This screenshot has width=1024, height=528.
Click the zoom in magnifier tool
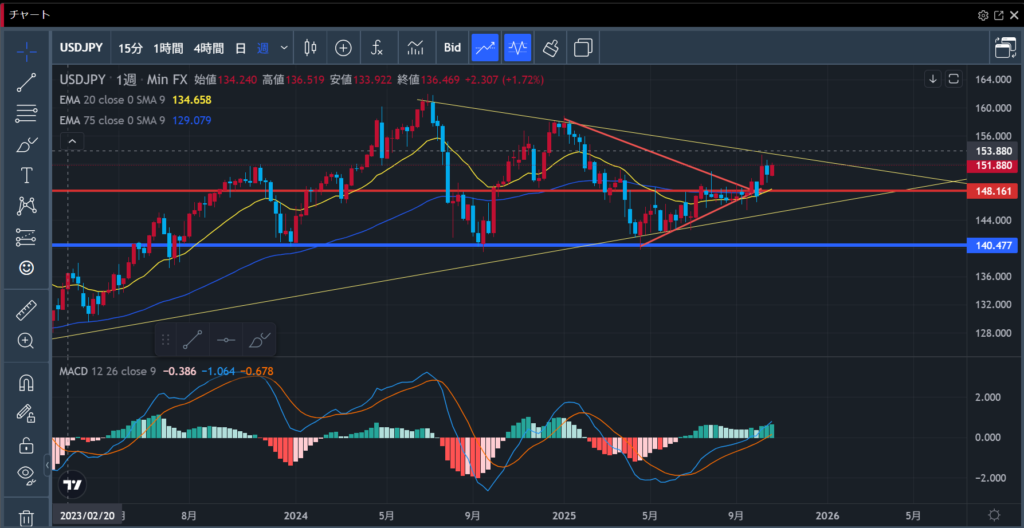(26, 341)
